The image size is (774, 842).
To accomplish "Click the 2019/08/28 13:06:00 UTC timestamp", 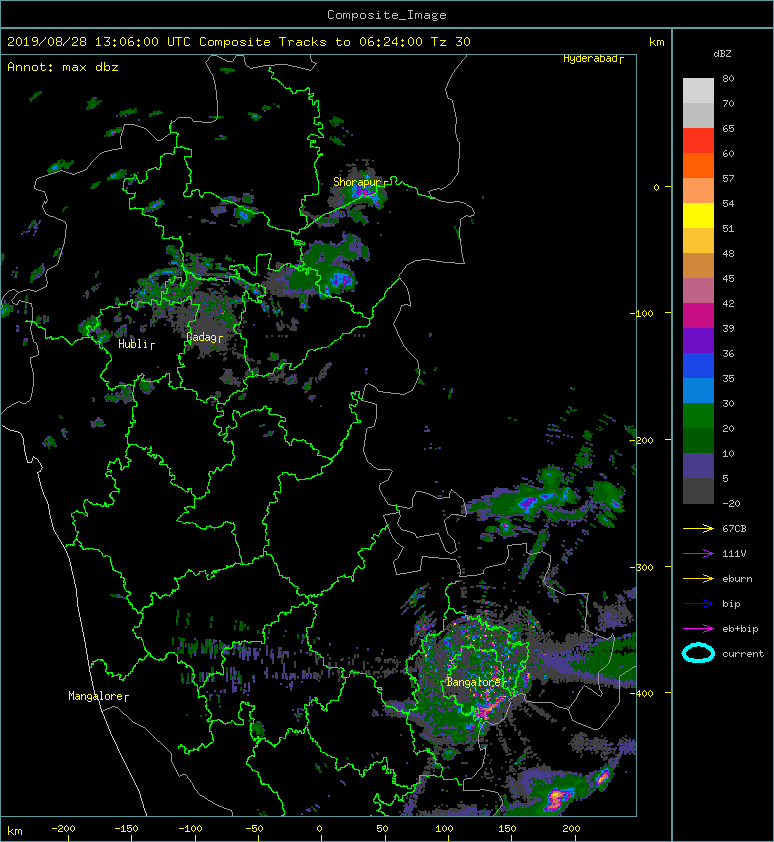I will (99, 42).
